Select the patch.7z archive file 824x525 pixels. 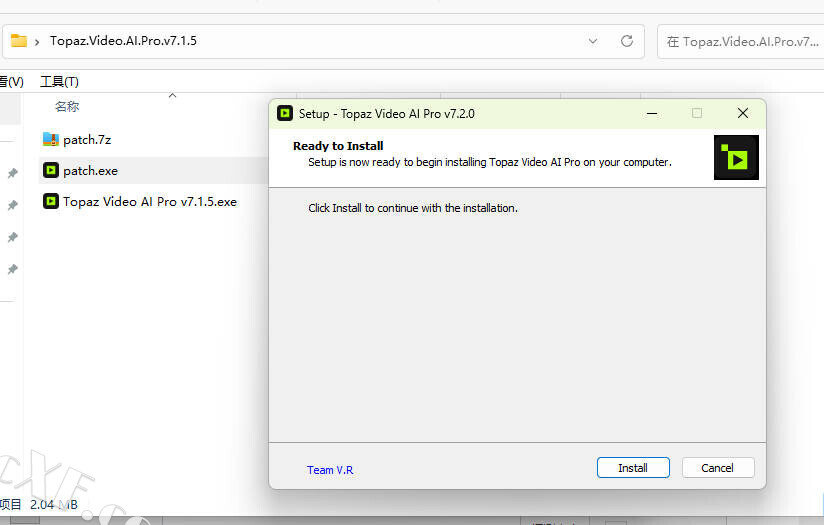87,140
